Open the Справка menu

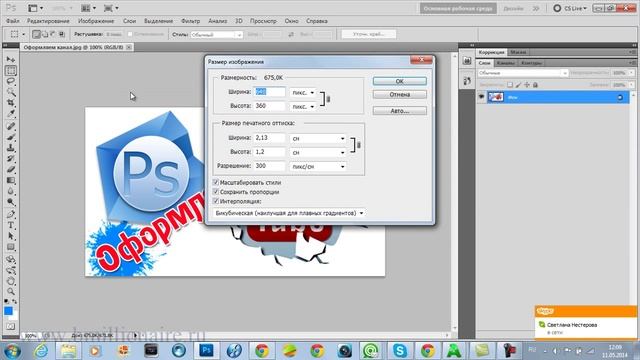(317, 21)
